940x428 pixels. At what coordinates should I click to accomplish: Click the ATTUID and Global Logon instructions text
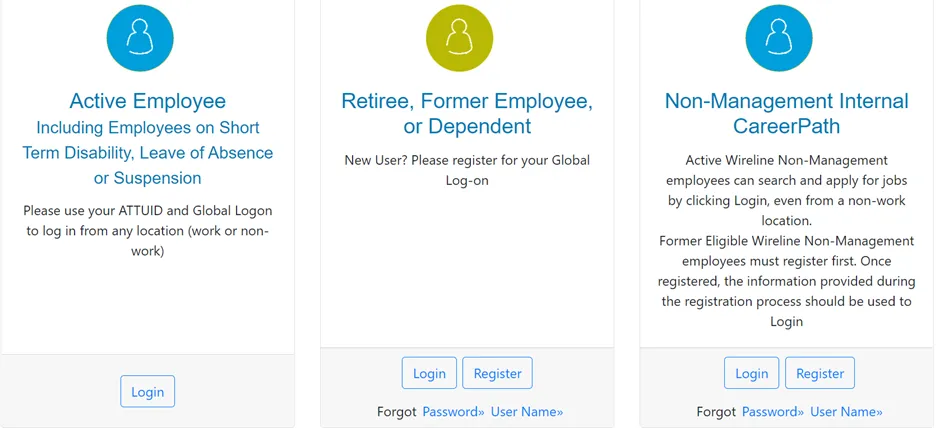[x=147, y=230]
